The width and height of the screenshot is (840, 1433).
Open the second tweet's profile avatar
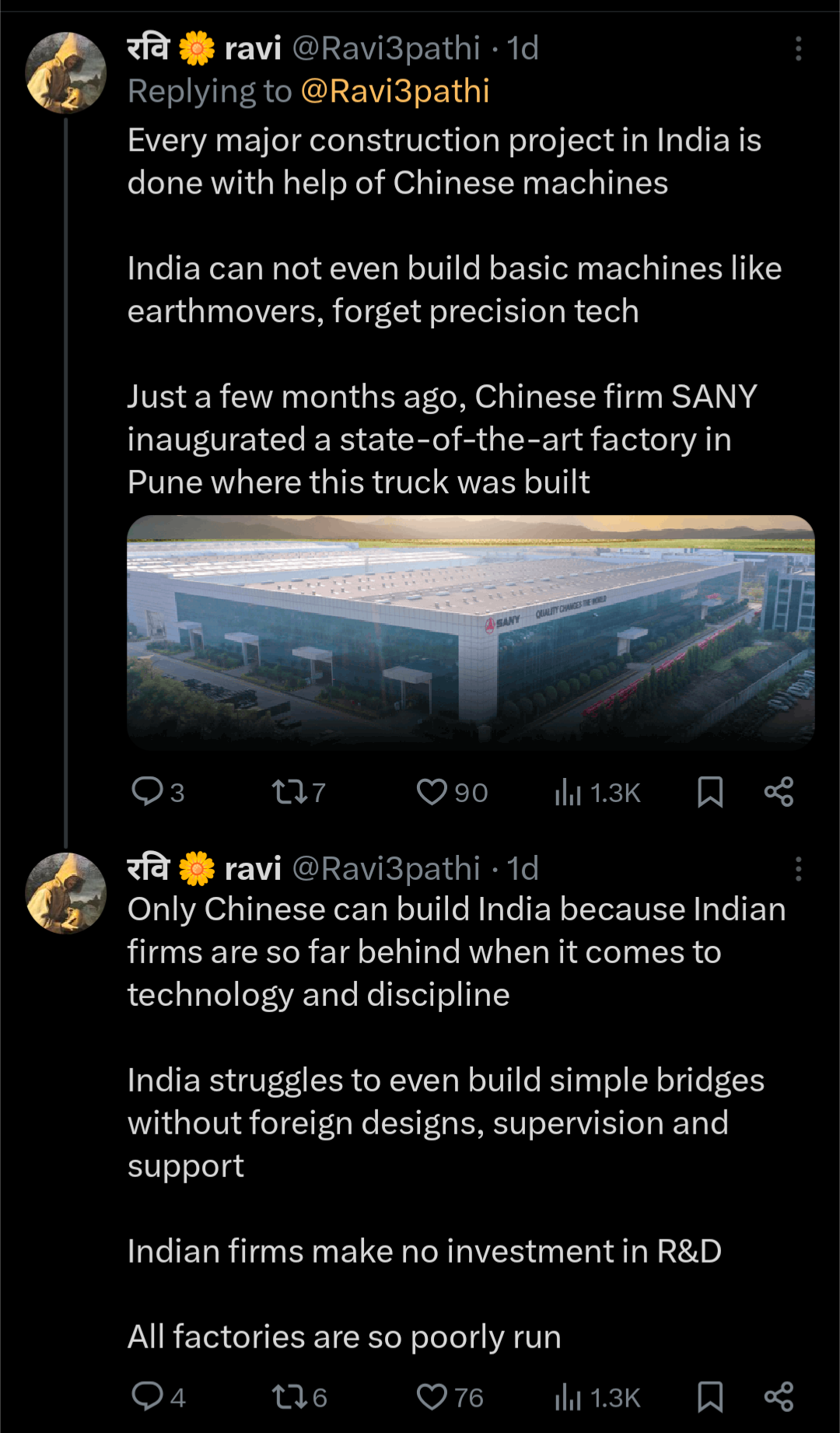click(66, 893)
